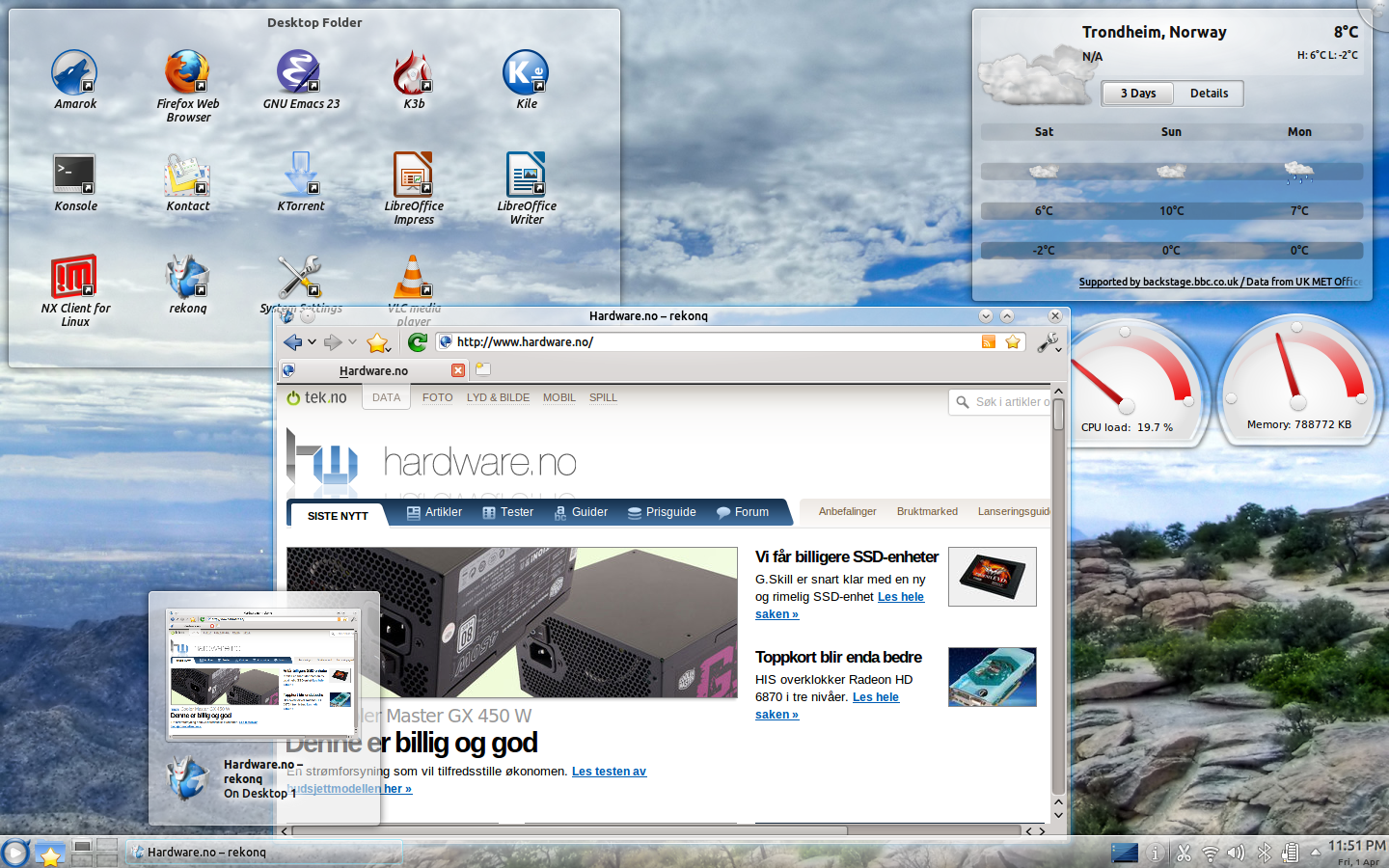The image size is (1389, 868).
Task: Click the rekonq forward arrow
Action: tap(333, 342)
